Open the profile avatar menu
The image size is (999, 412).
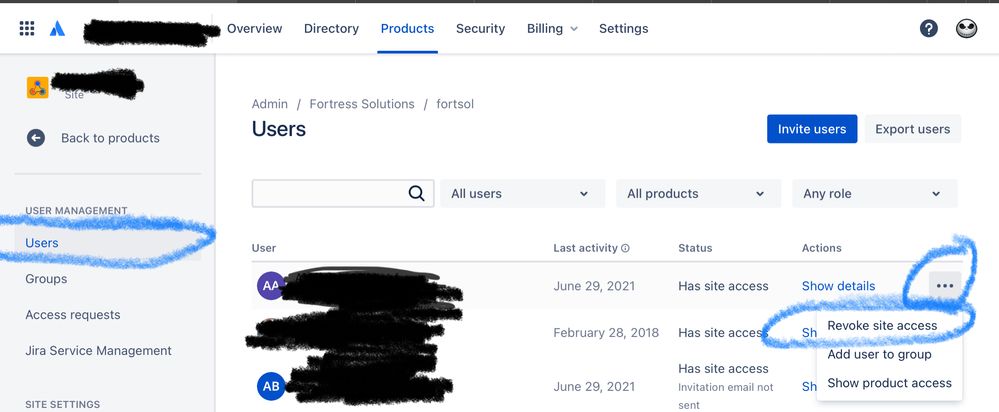[x=967, y=29]
